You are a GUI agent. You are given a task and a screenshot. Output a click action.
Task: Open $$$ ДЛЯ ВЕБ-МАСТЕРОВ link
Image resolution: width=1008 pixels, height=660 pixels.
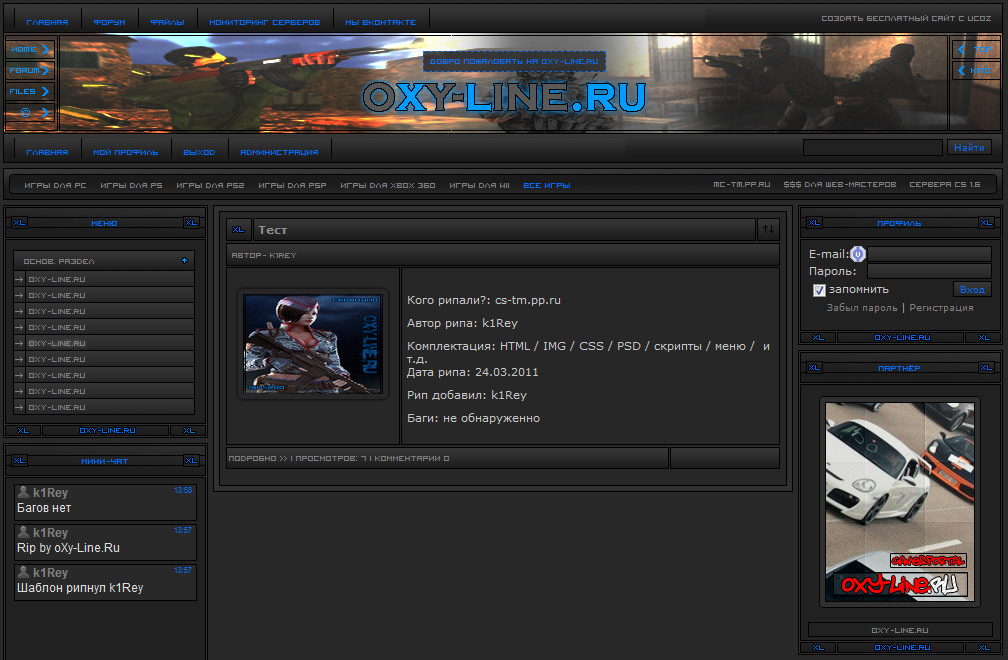click(840, 184)
